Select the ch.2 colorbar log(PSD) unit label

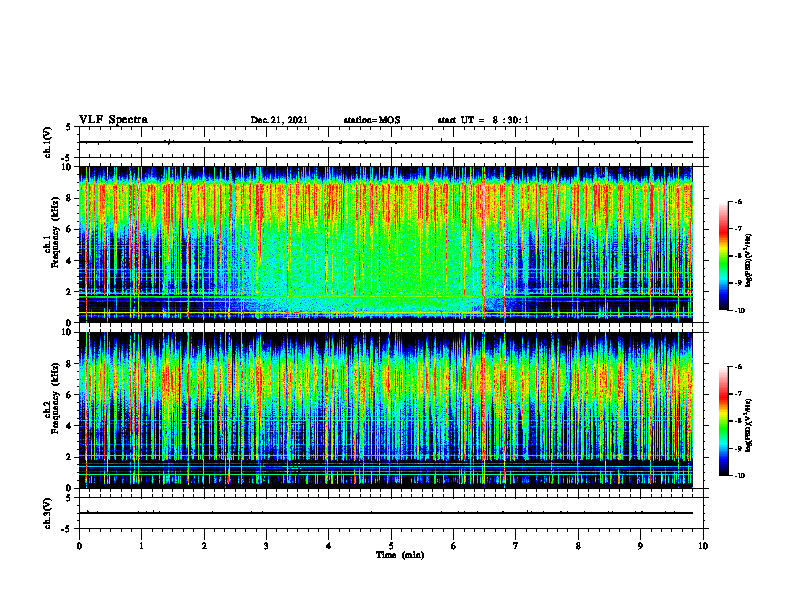(749, 425)
